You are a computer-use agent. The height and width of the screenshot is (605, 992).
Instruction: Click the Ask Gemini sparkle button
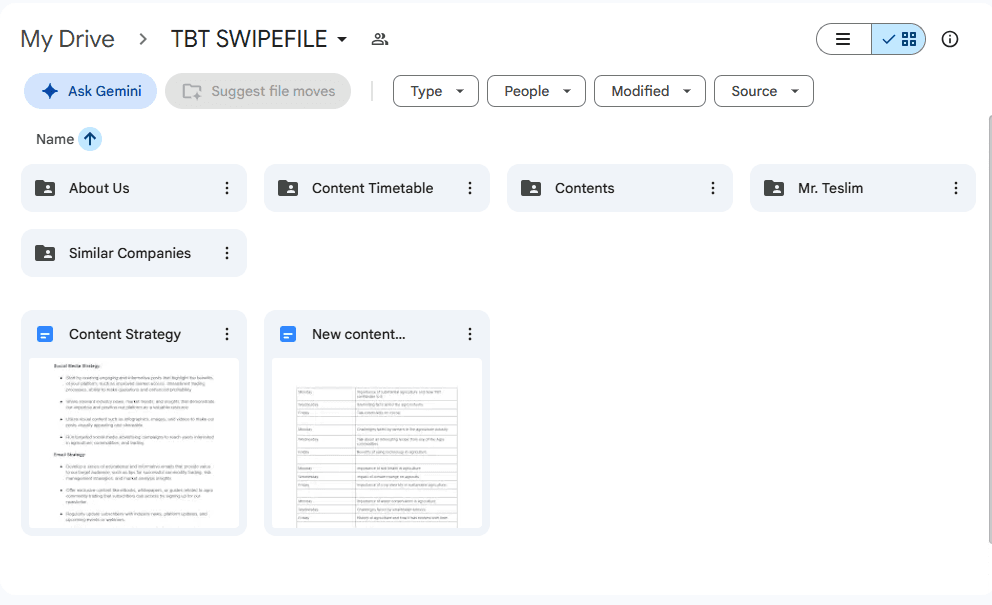pyautogui.click(x=90, y=91)
